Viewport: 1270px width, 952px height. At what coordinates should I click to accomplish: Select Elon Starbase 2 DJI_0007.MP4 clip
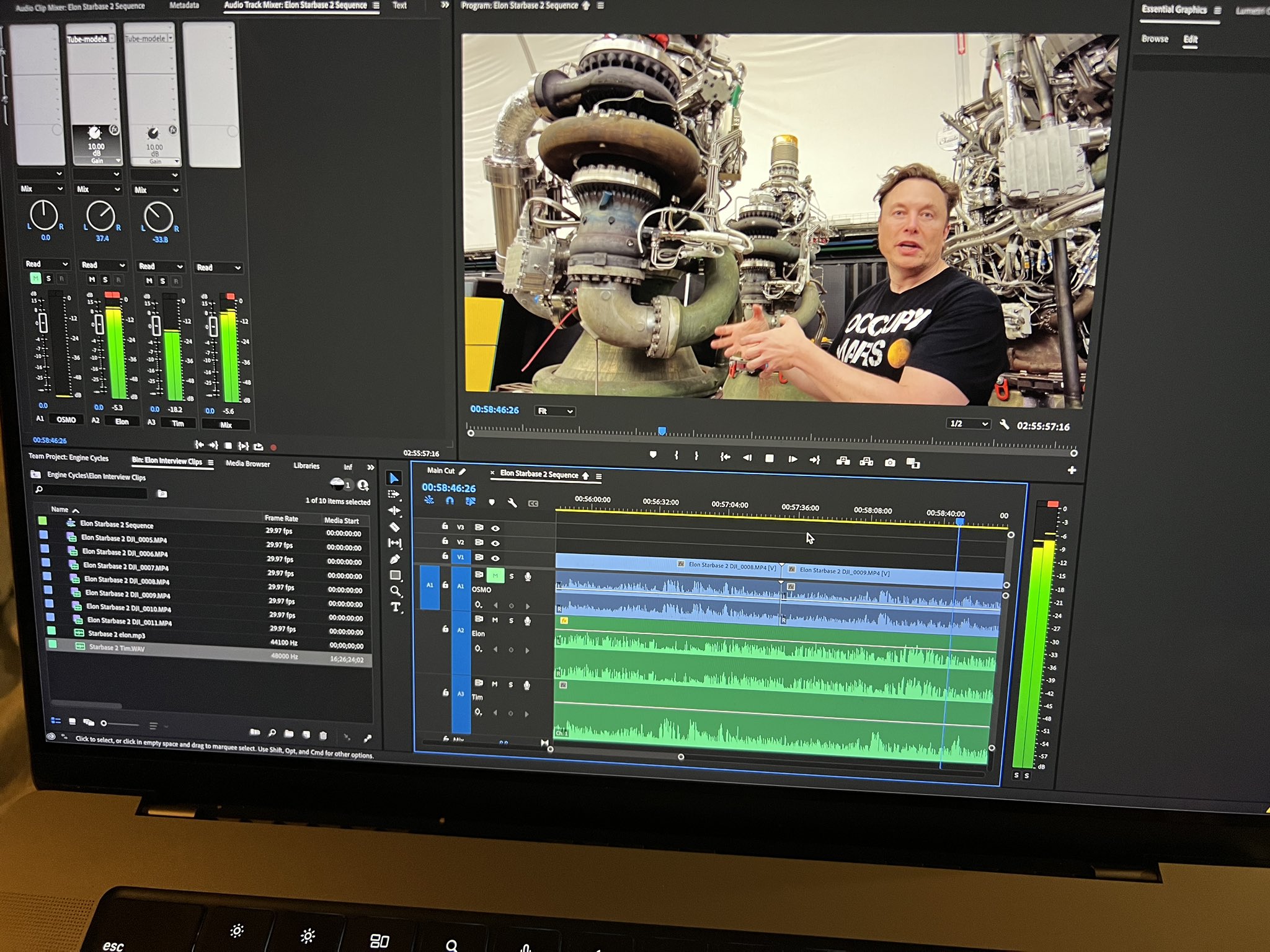126,566
